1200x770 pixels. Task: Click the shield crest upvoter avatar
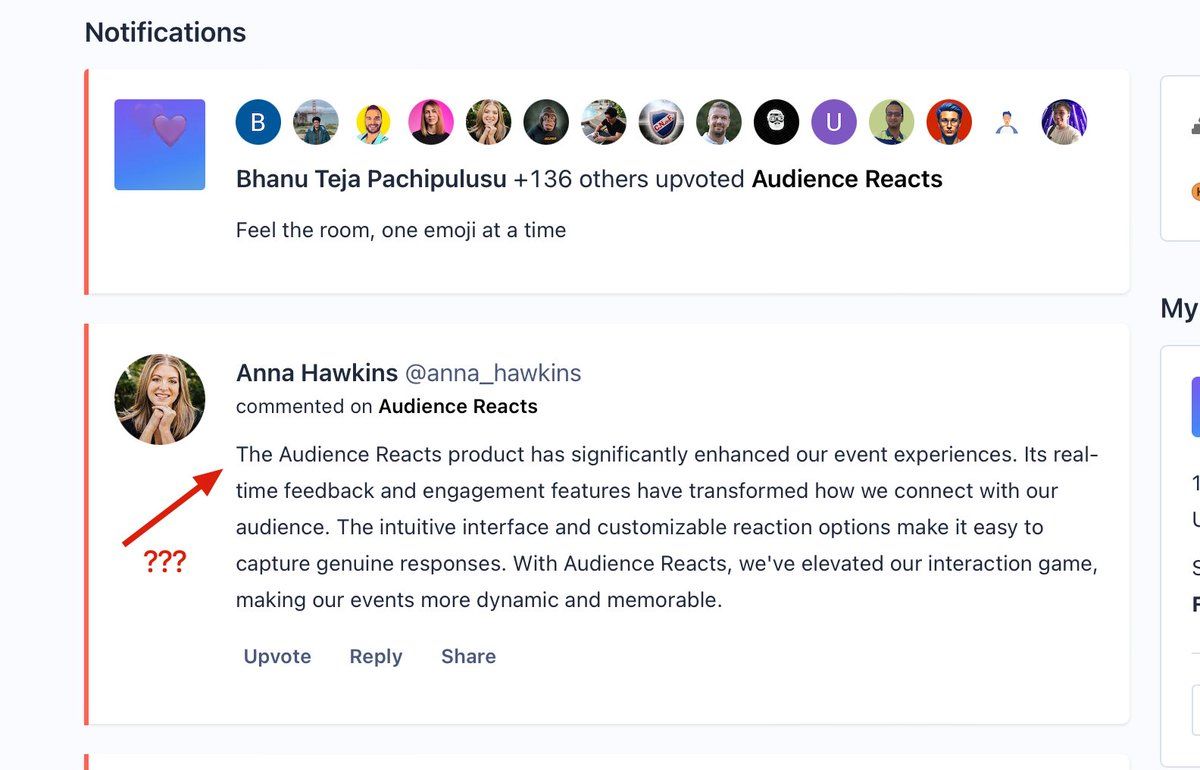(661, 122)
